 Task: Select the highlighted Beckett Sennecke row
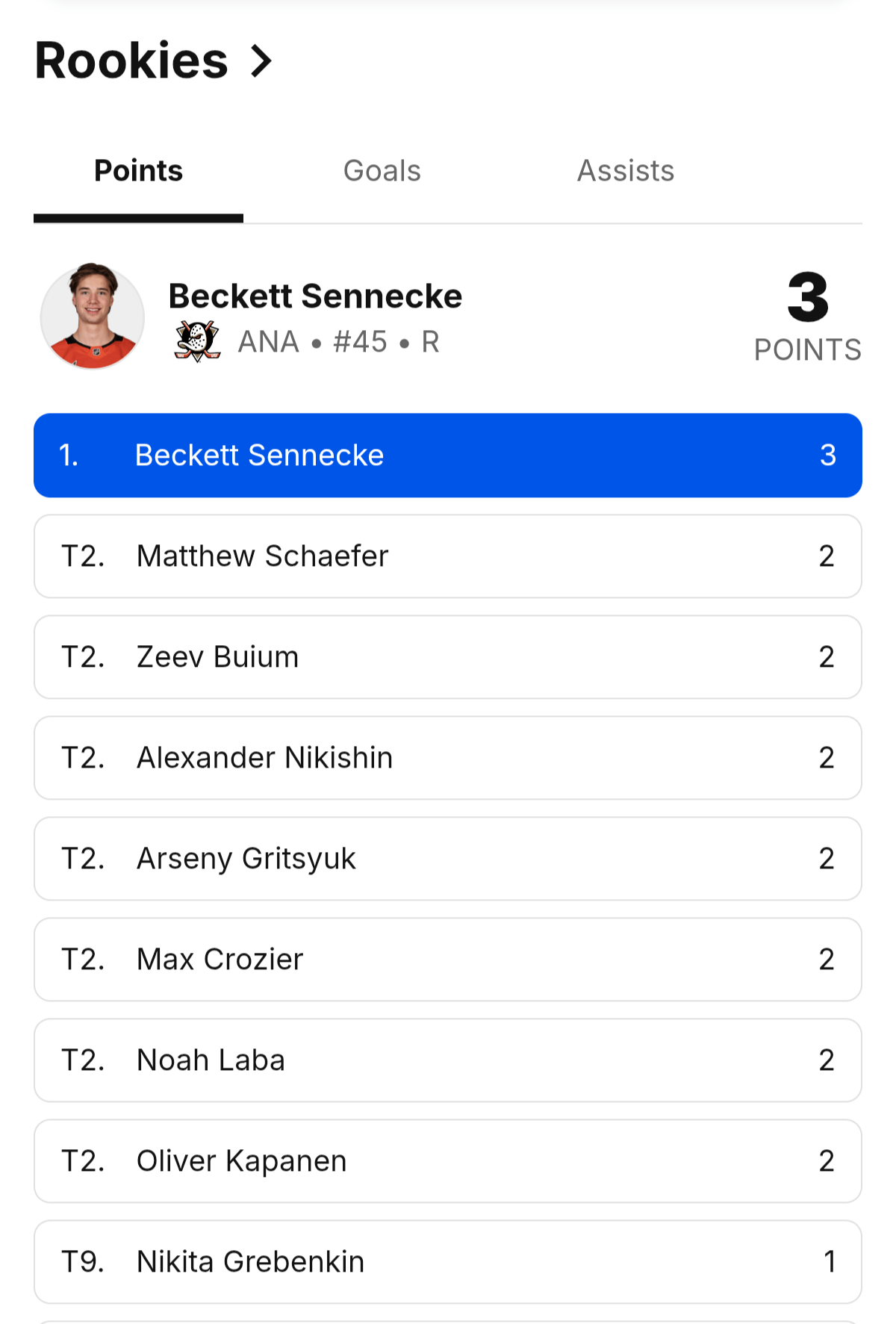[448, 456]
